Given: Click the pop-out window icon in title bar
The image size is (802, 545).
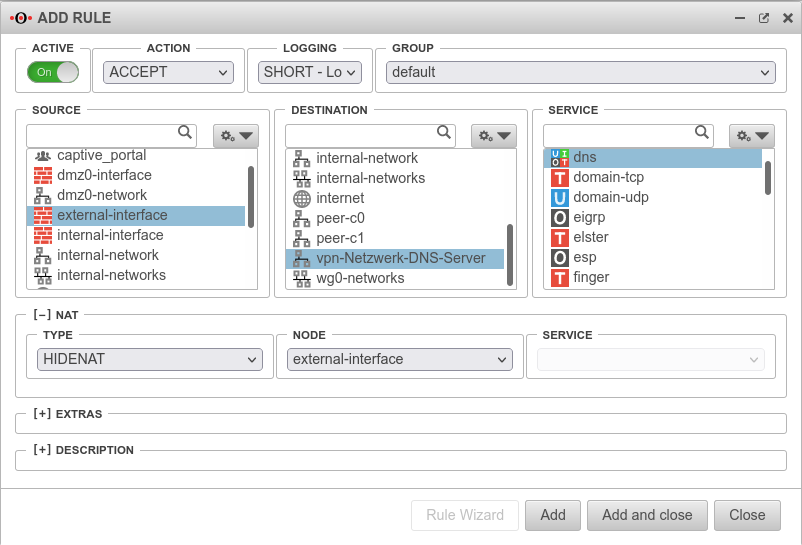Looking at the screenshot, I should (x=764, y=18).
